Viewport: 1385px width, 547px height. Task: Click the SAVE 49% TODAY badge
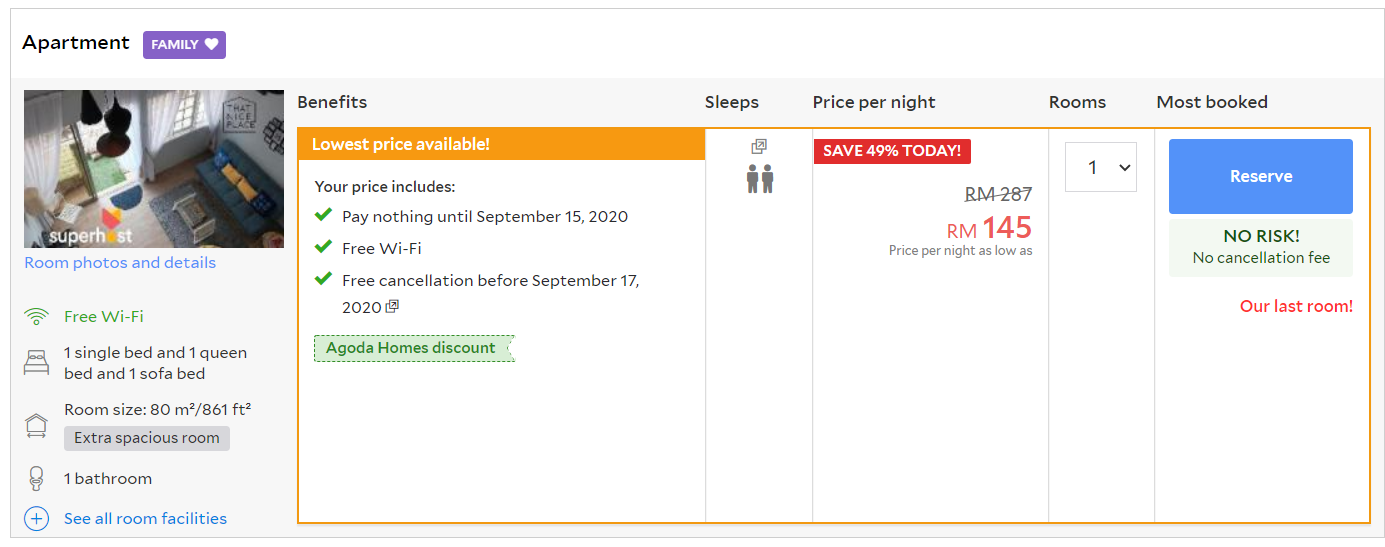coord(892,151)
